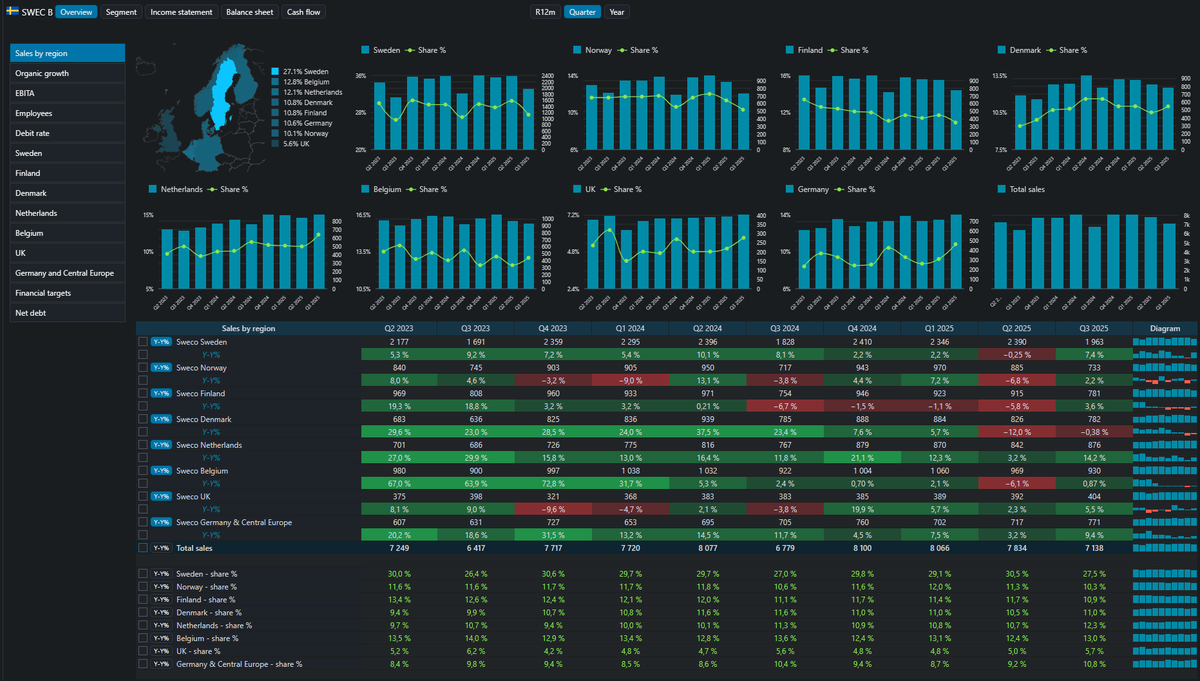The image size is (1200, 681).
Task: Tick the checkbox for Sweco Denmark row
Action: [143, 419]
